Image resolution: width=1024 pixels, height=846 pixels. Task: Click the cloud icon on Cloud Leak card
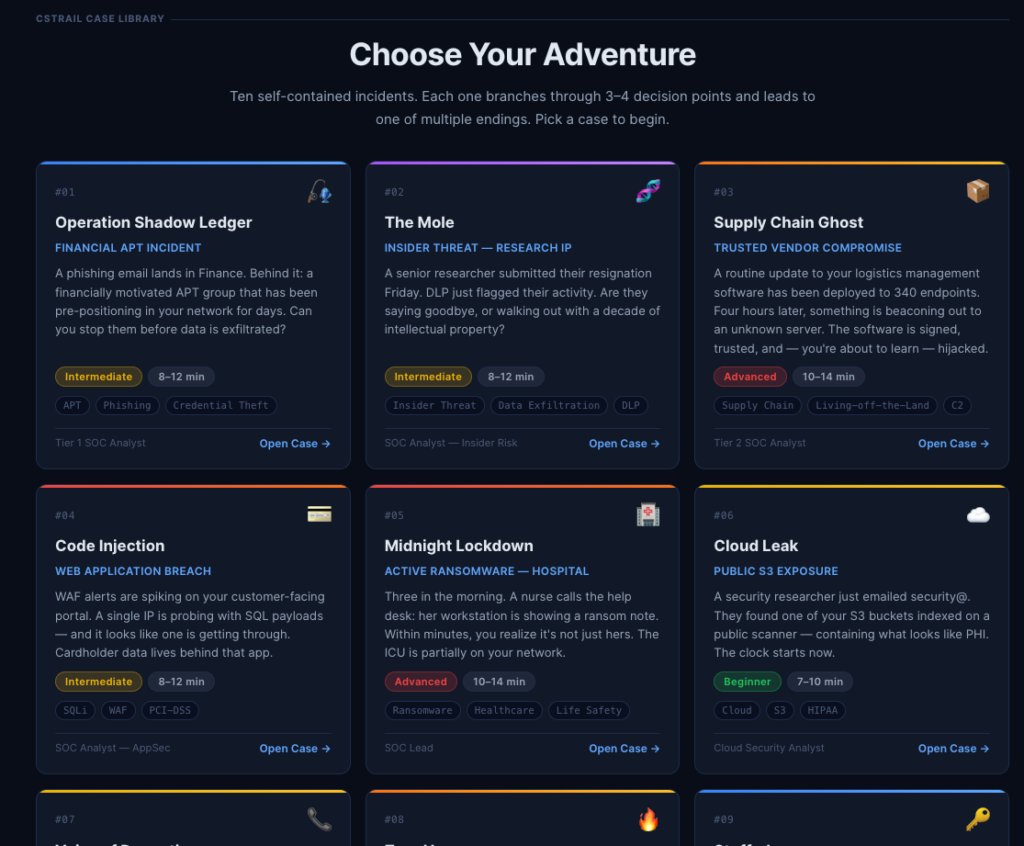pos(977,514)
